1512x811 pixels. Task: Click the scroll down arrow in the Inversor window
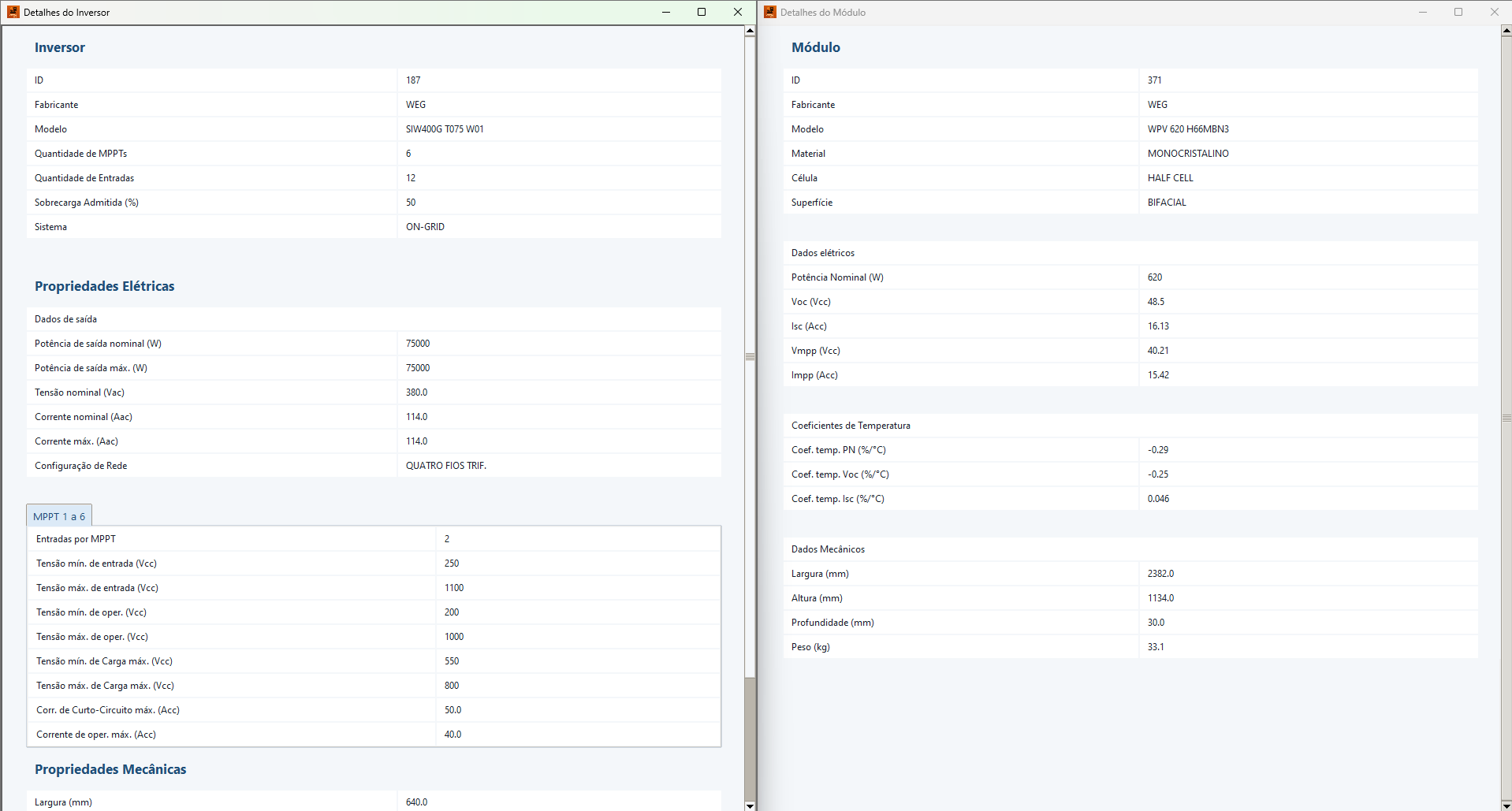[x=750, y=805]
